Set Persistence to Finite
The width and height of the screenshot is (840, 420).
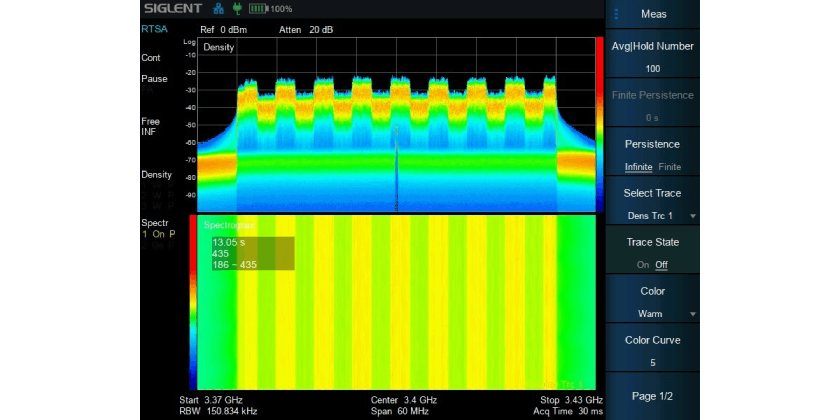[670, 167]
